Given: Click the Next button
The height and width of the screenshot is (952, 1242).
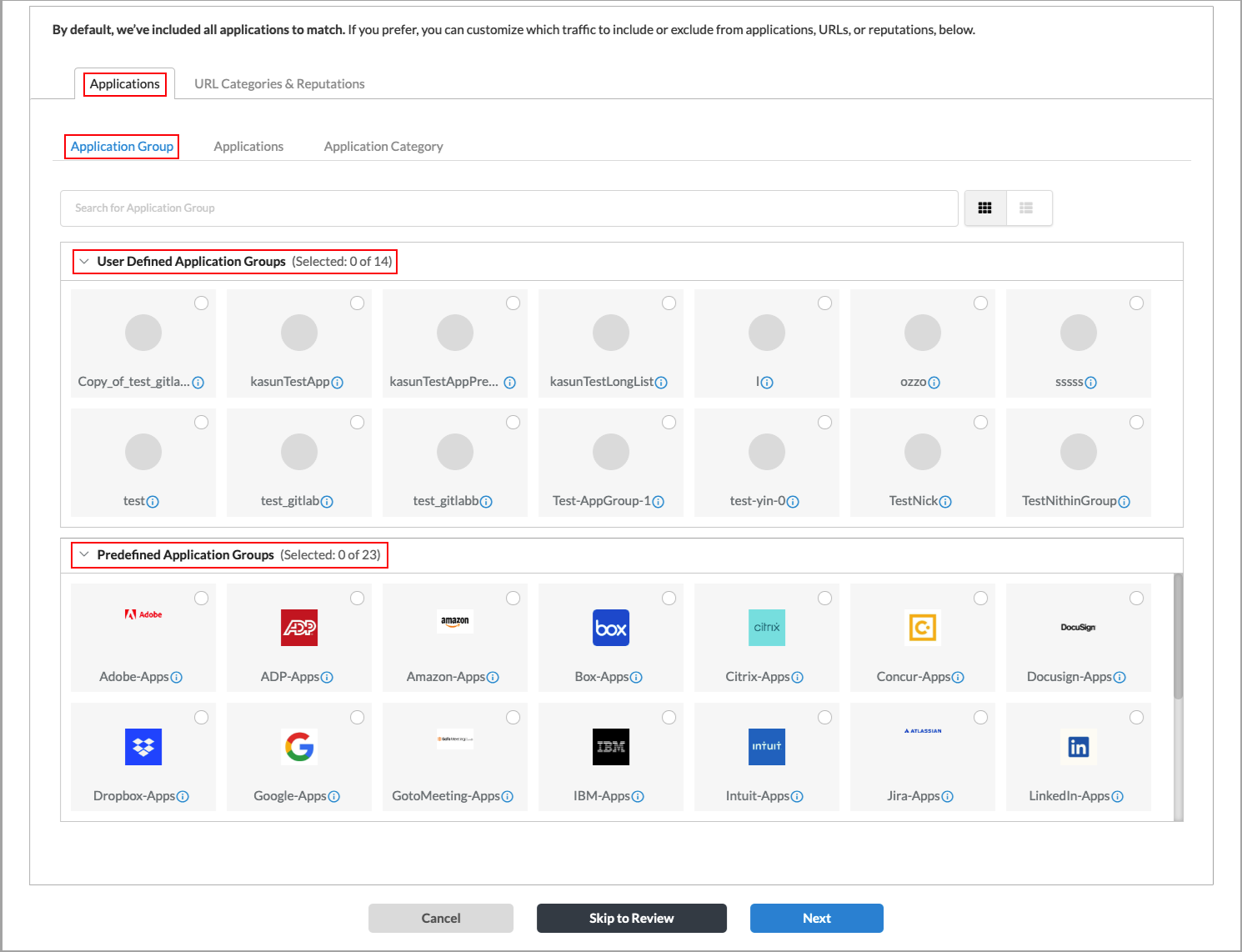Looking at the screenshot, I should [x=816, y=918].
